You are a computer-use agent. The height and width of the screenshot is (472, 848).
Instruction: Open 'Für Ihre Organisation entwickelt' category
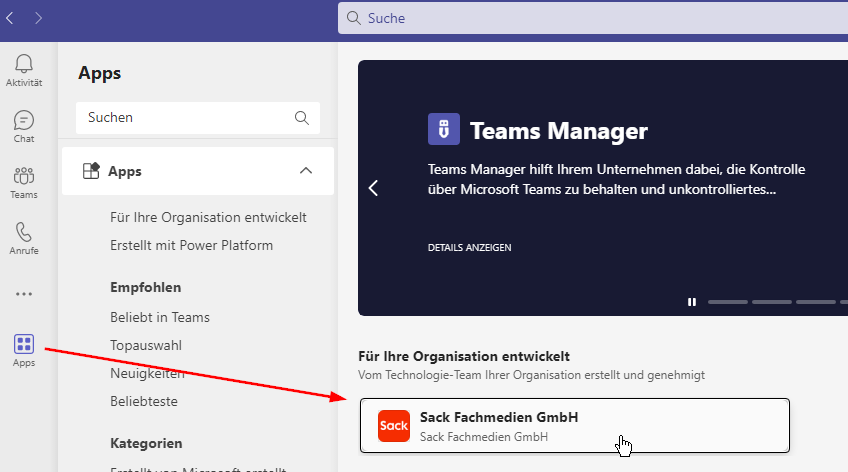(x=208, y=217)
